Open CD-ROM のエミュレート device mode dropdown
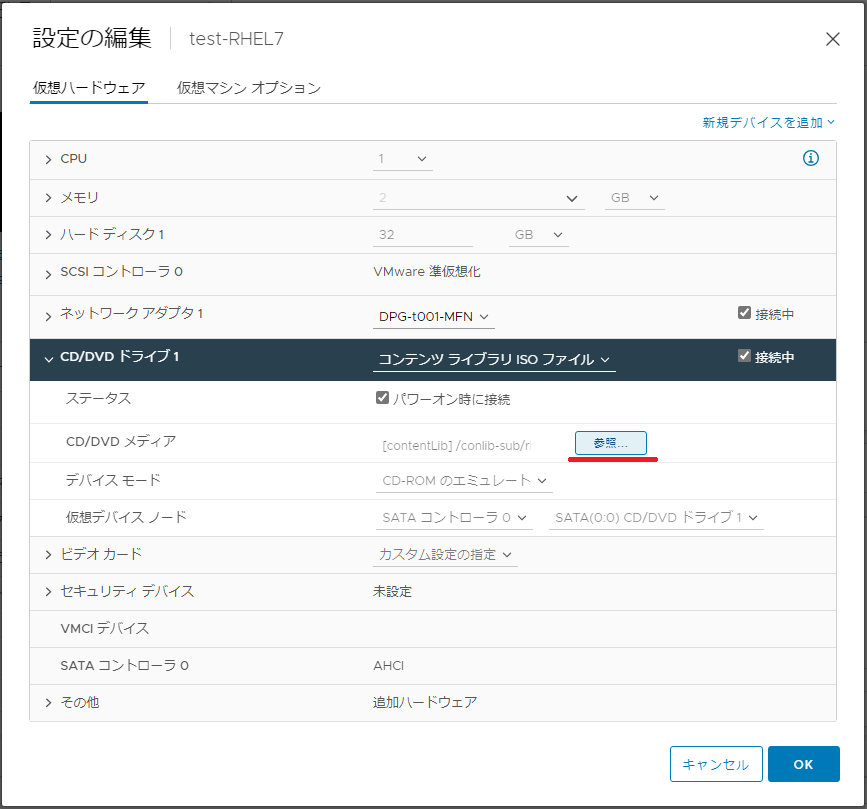 click(x=464, y=481)
